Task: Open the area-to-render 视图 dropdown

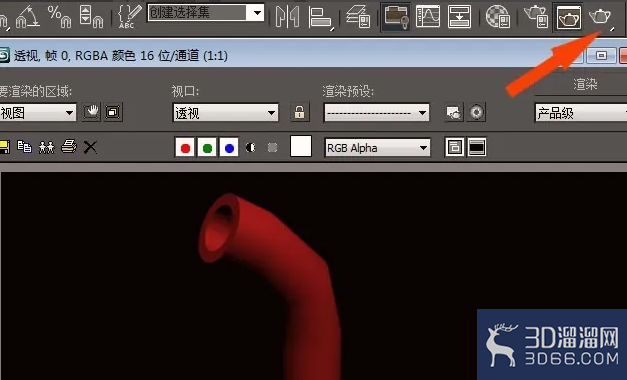Action: (x=38, y=113)
